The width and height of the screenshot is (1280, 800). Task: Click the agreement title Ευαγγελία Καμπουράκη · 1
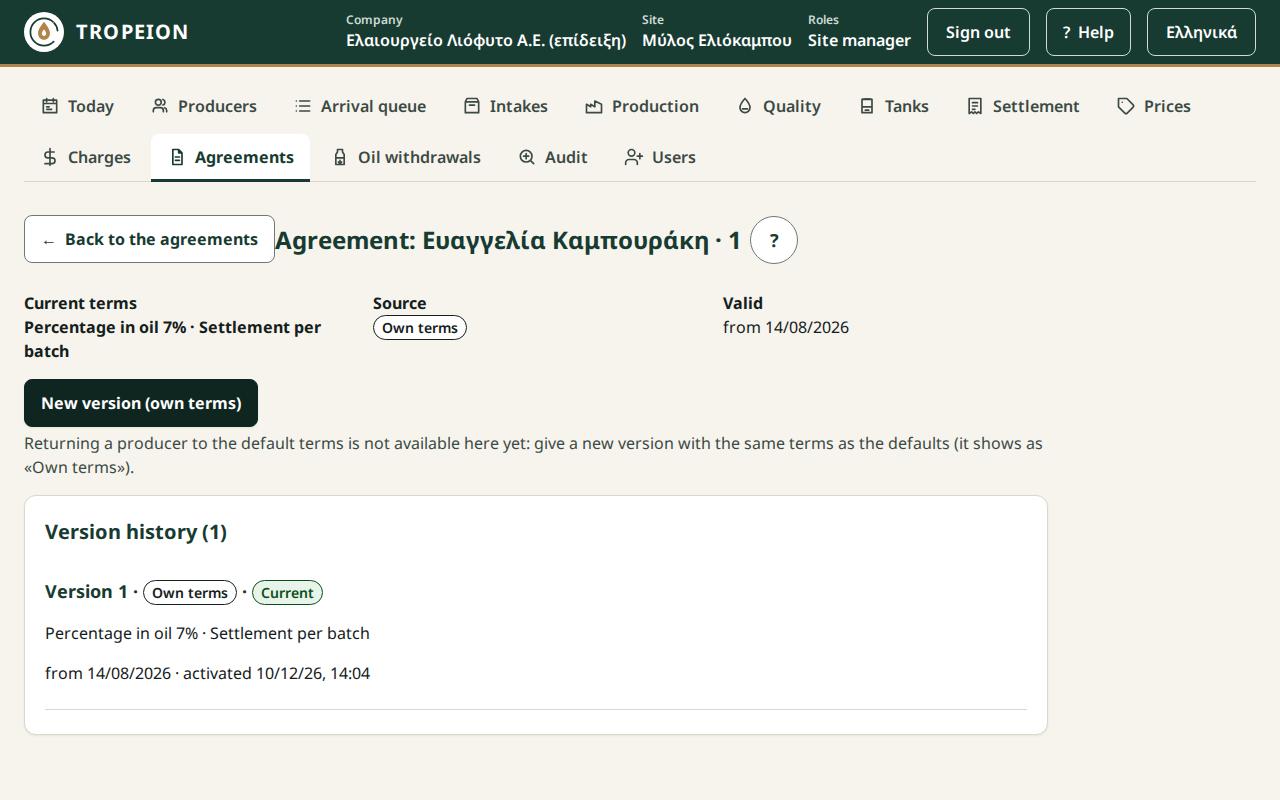point(508,240)
